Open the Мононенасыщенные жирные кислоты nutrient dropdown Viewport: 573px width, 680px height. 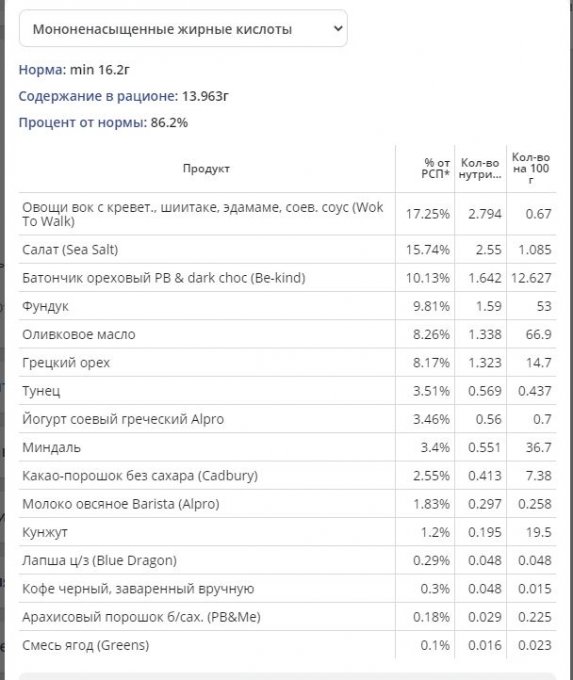[x=183, y=29]
